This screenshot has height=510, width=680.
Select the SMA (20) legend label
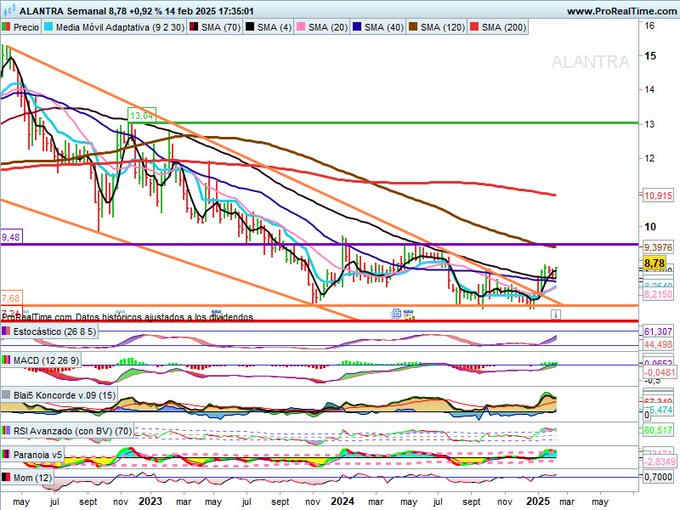[328, 27]
